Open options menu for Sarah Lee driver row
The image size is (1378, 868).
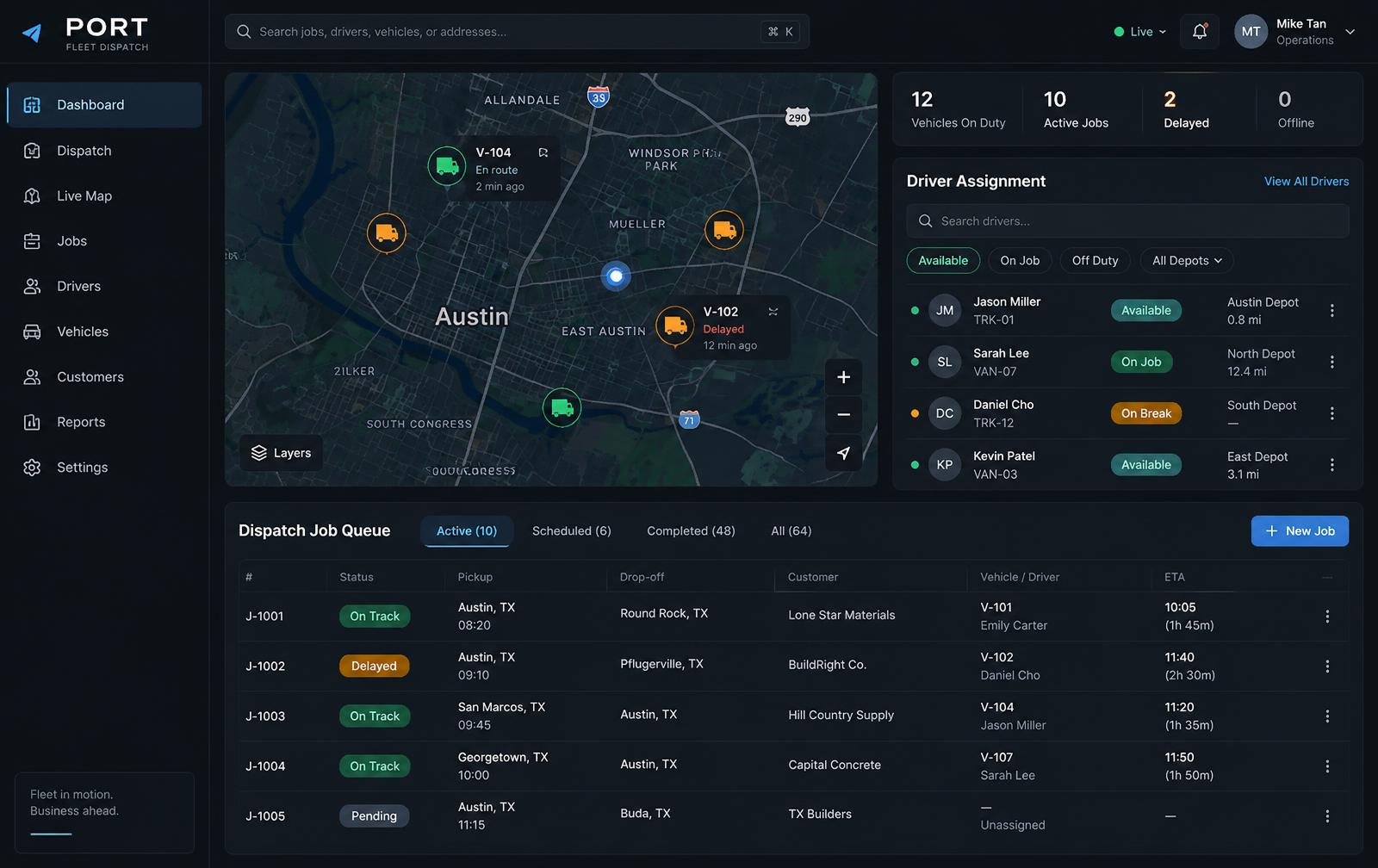pyautogui.click(x=1331, y=363)
